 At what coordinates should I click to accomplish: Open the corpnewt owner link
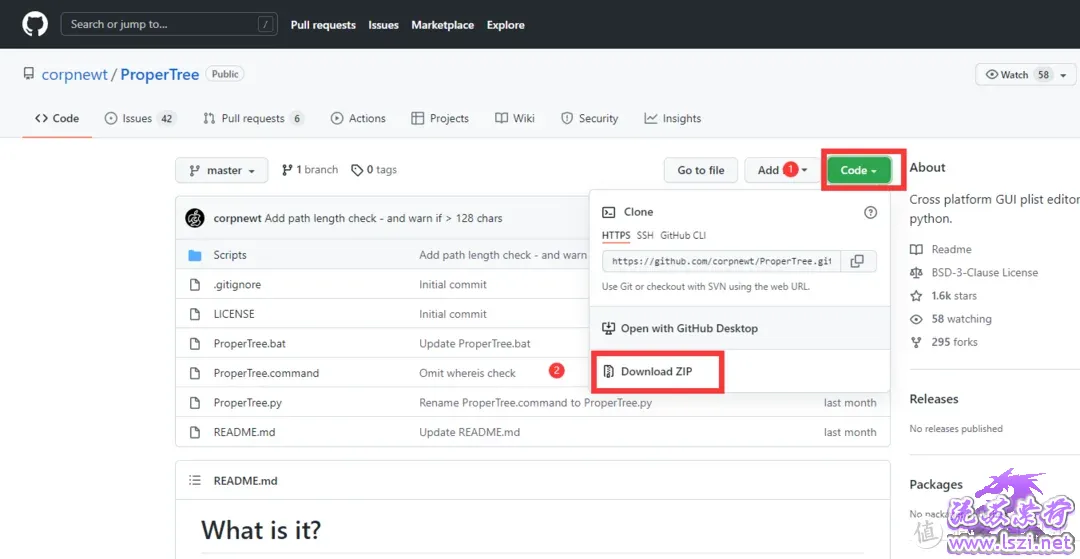point(74,74)
